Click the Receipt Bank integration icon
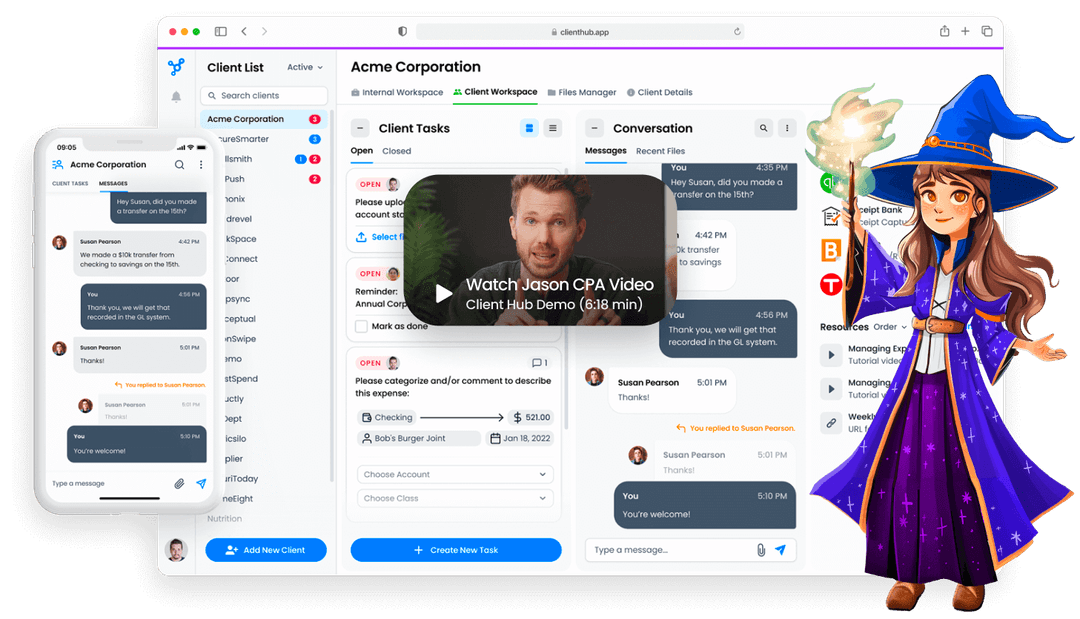 click(x=832, y=214)
